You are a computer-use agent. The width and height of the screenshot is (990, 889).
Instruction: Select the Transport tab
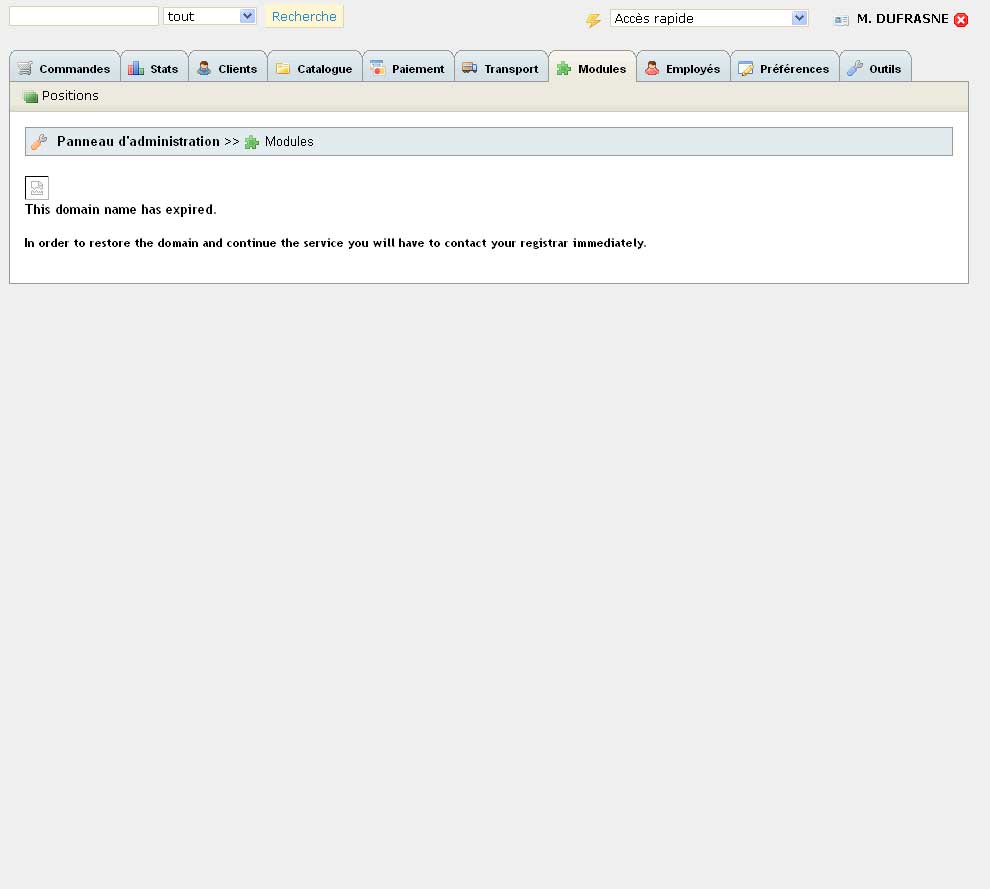pos(501,67)
